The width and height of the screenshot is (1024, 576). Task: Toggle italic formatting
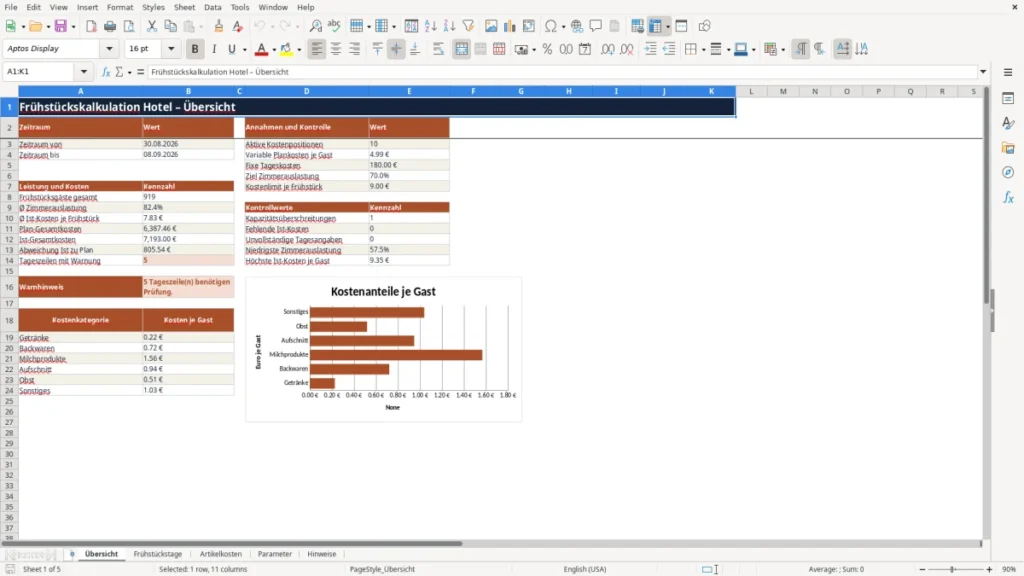tap(214, 49)
